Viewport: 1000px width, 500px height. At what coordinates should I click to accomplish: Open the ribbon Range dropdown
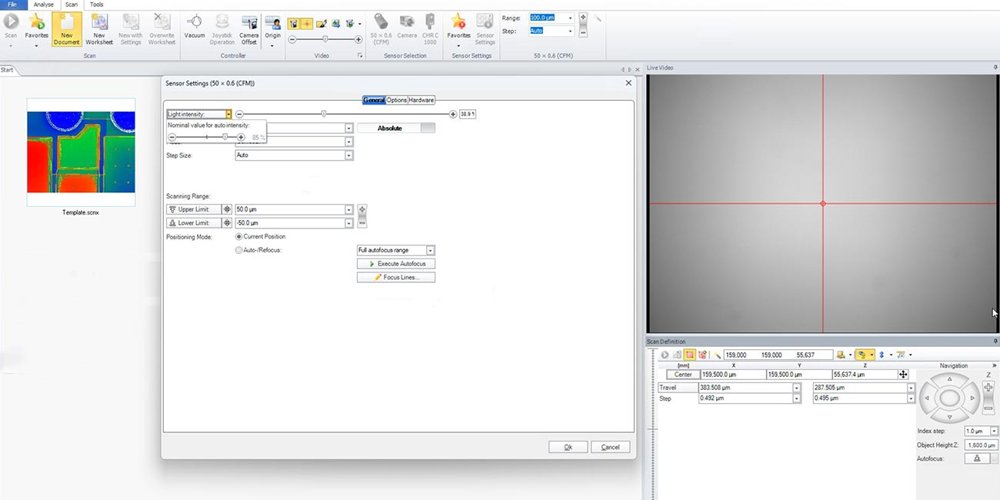pyautogui.click(x=570, y=18)
